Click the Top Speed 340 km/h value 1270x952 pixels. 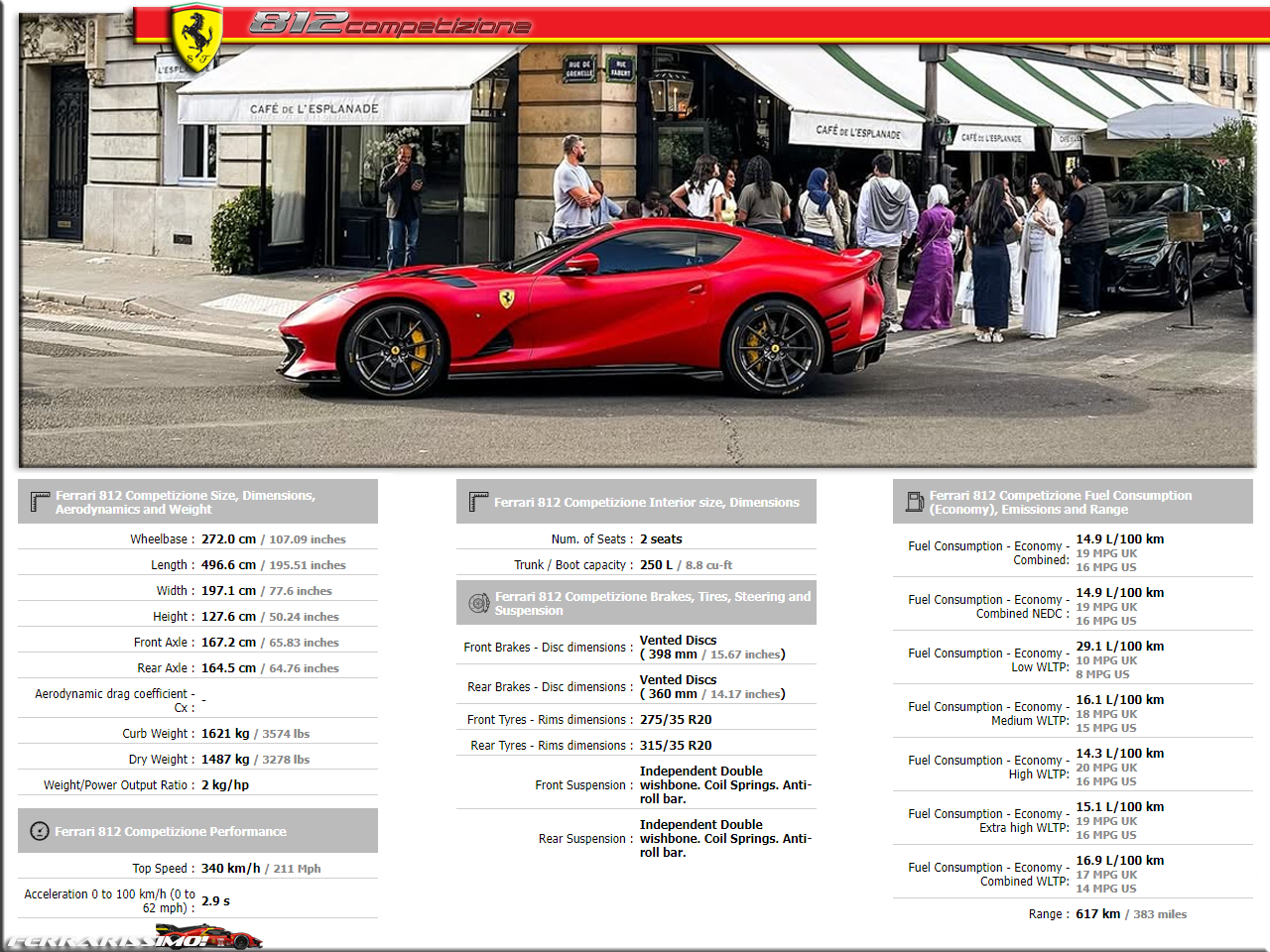230,869
